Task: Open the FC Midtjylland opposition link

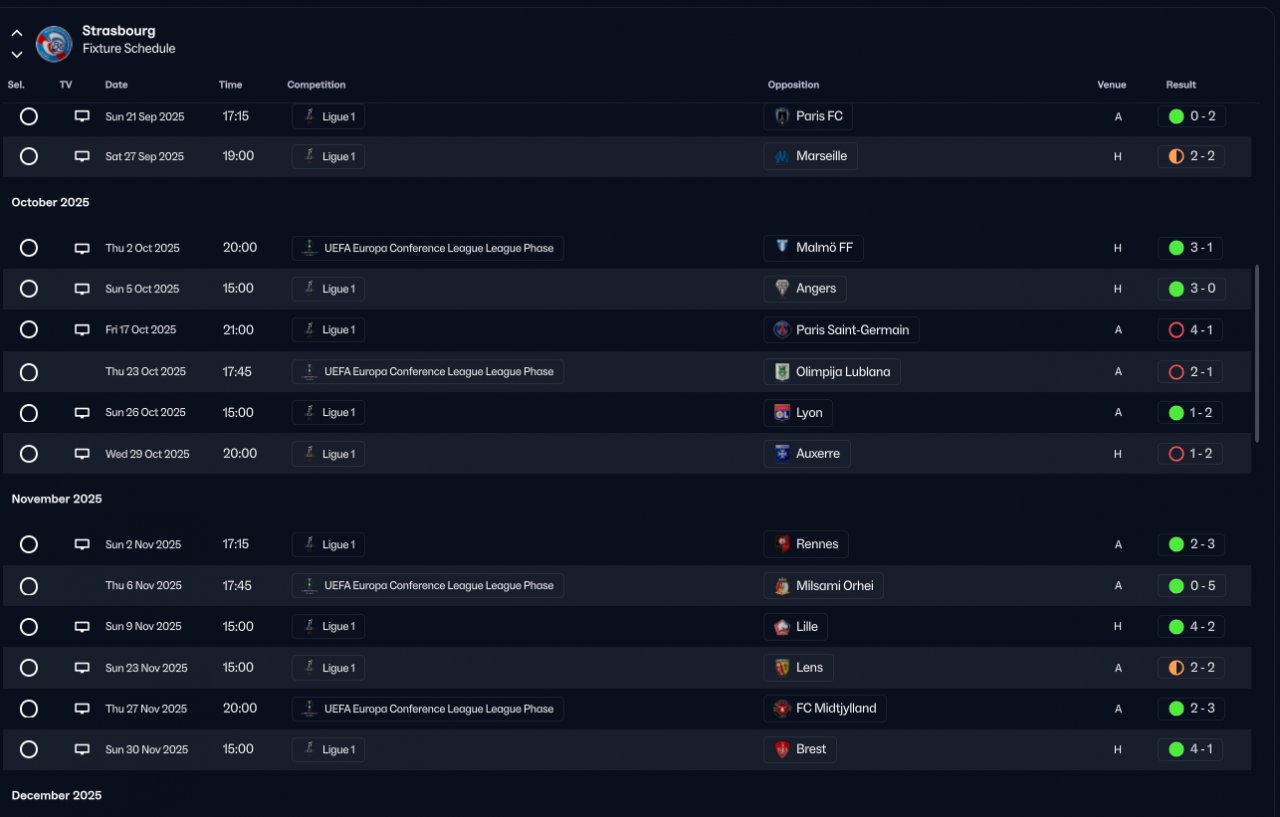Action: pyautogui.click(x=835, y=709)
